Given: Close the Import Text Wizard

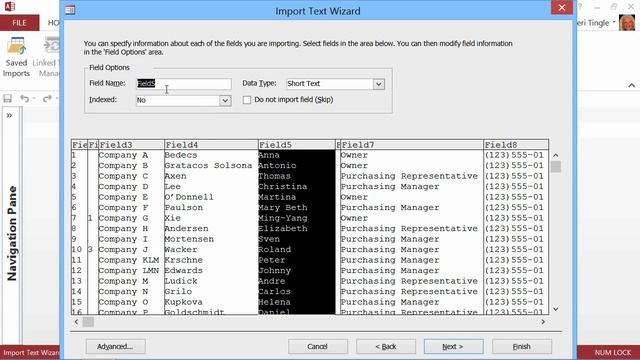Looking at the screenshot, I should pos(562,8).
